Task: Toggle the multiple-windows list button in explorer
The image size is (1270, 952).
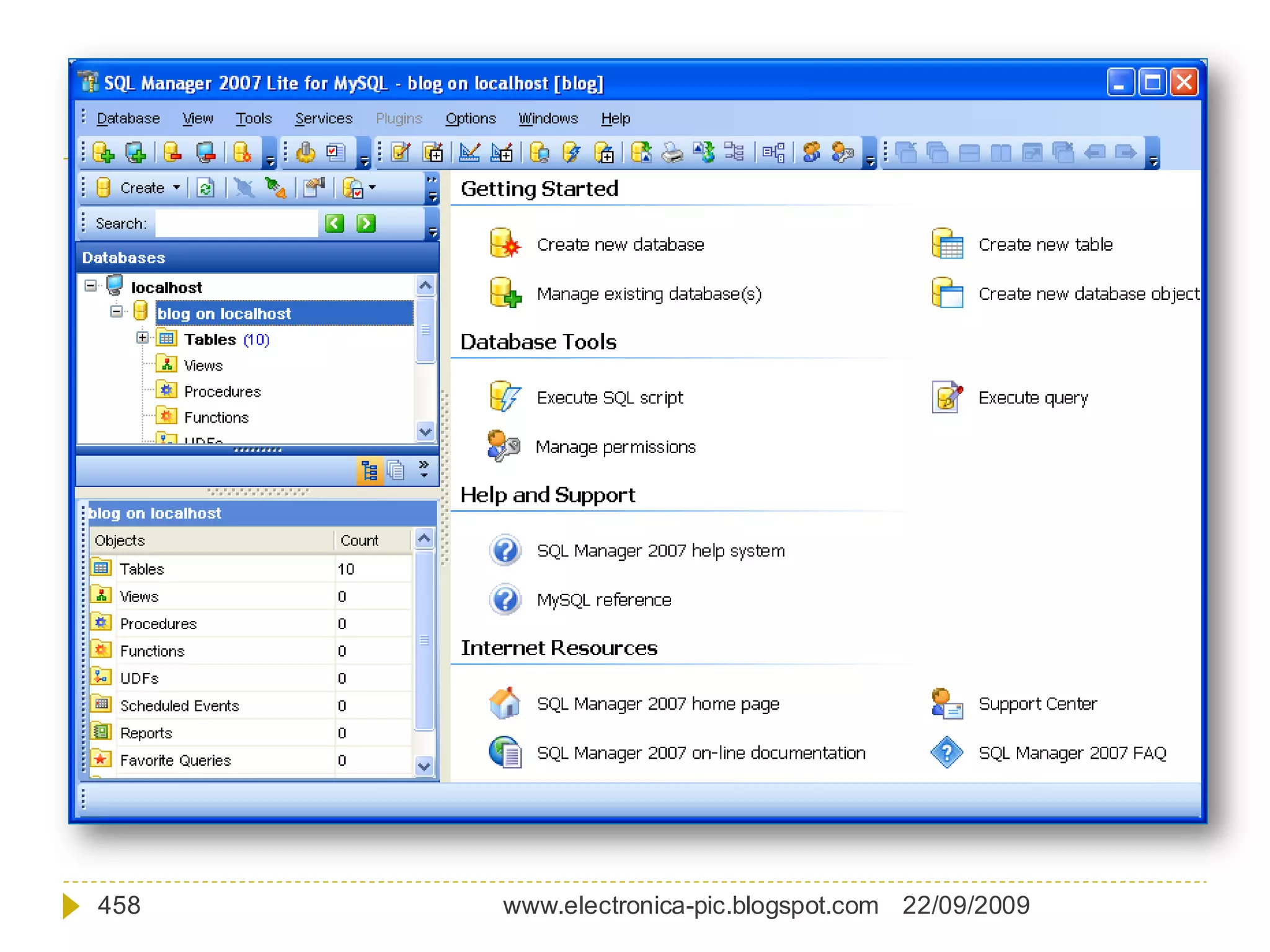Action: [396, 471]
